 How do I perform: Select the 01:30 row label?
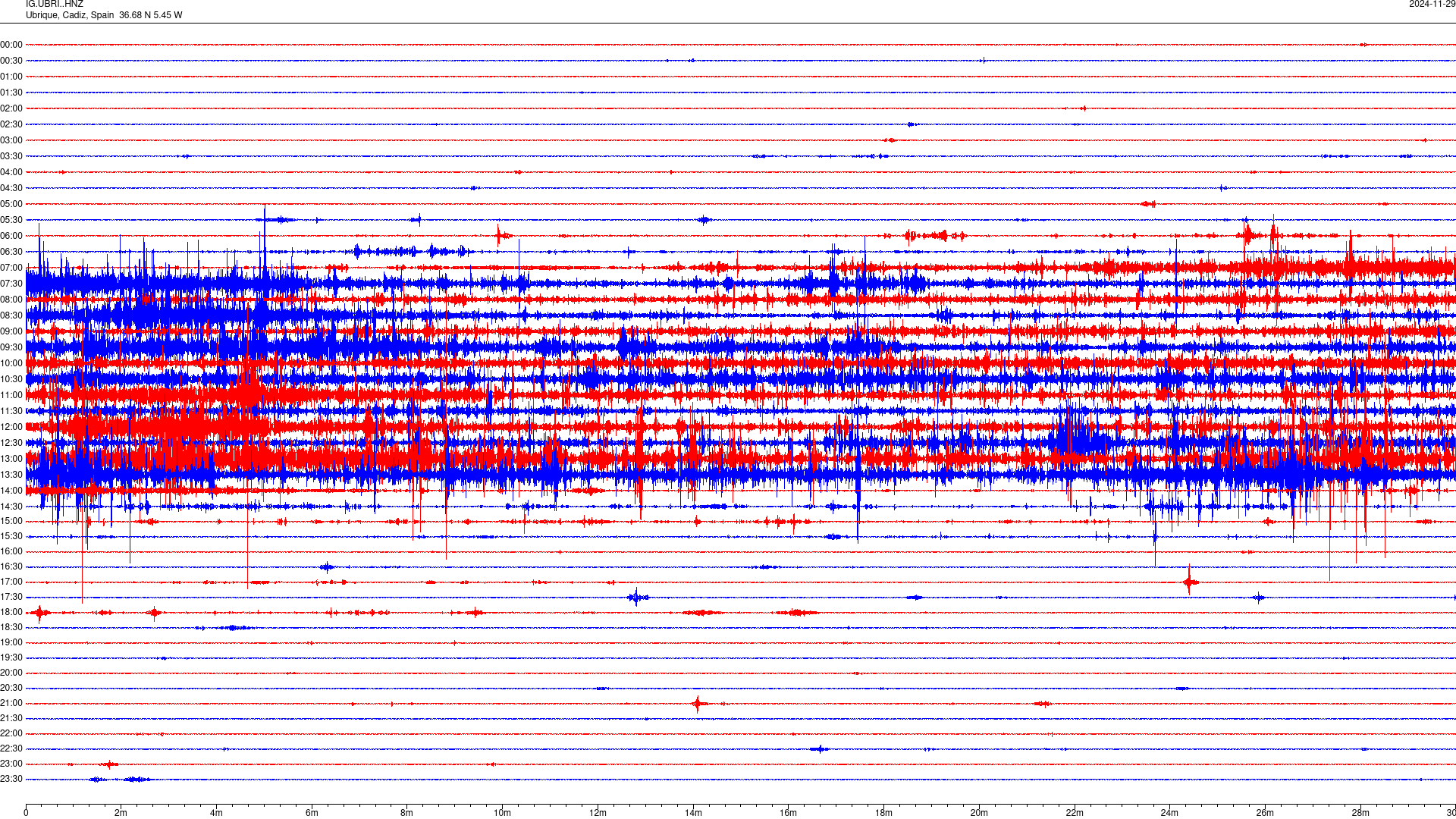point(11,93)
